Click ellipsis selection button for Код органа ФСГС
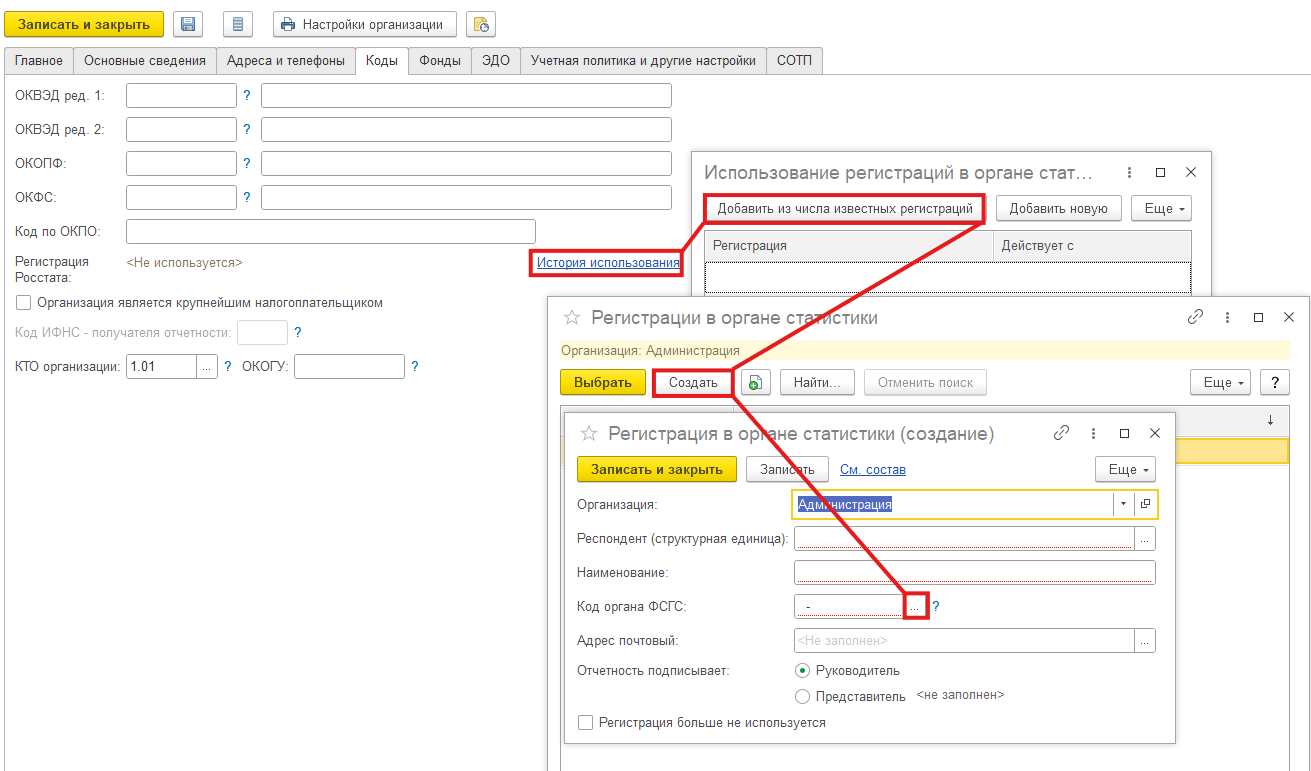 [916, 606]
